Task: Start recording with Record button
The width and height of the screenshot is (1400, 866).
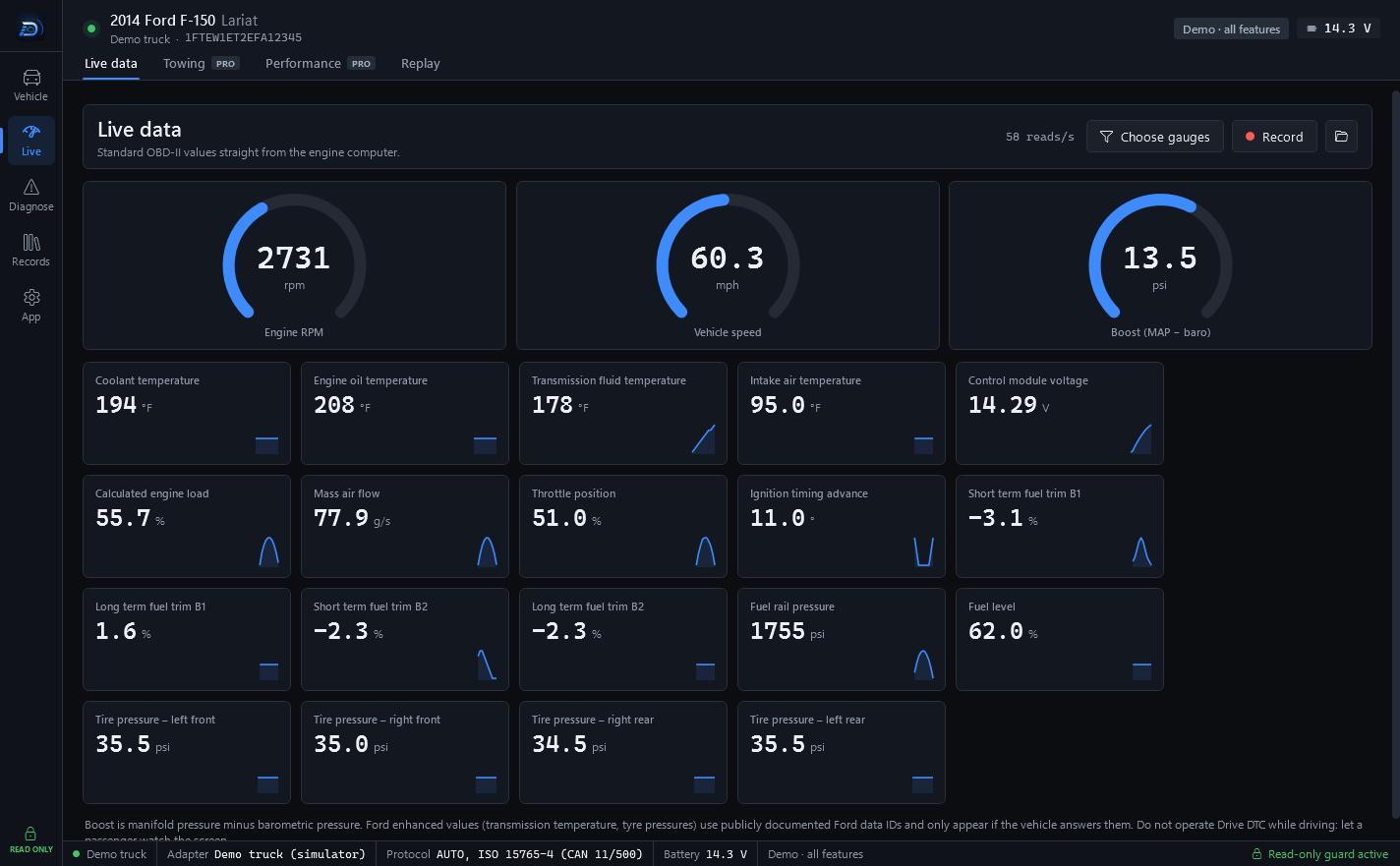Action: click(x=1274, y=137)
